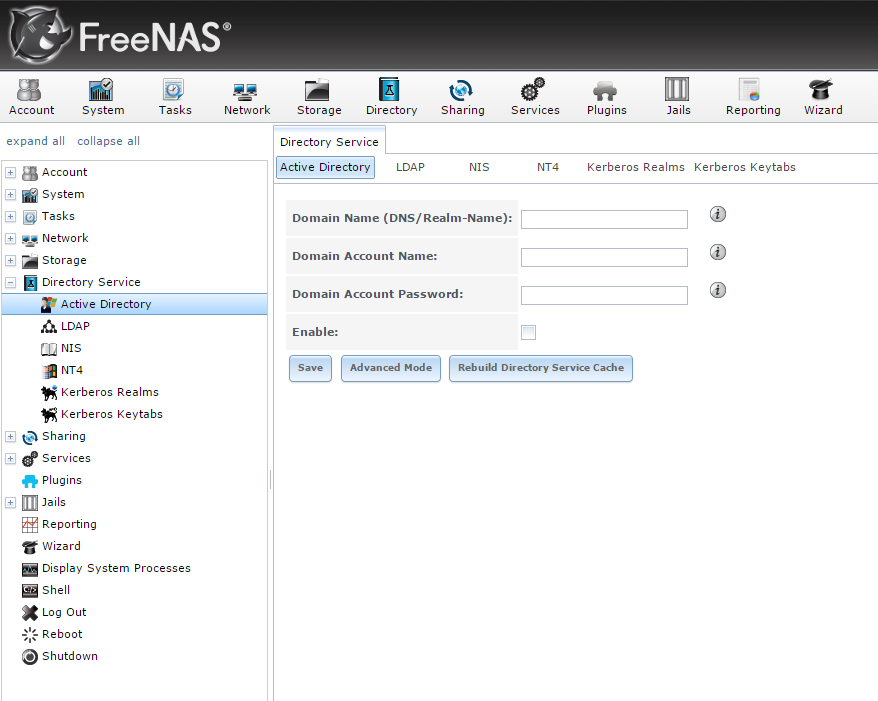878x701 pixels.
Task: Tick the Enable checkbox
Action: (528, 332)
